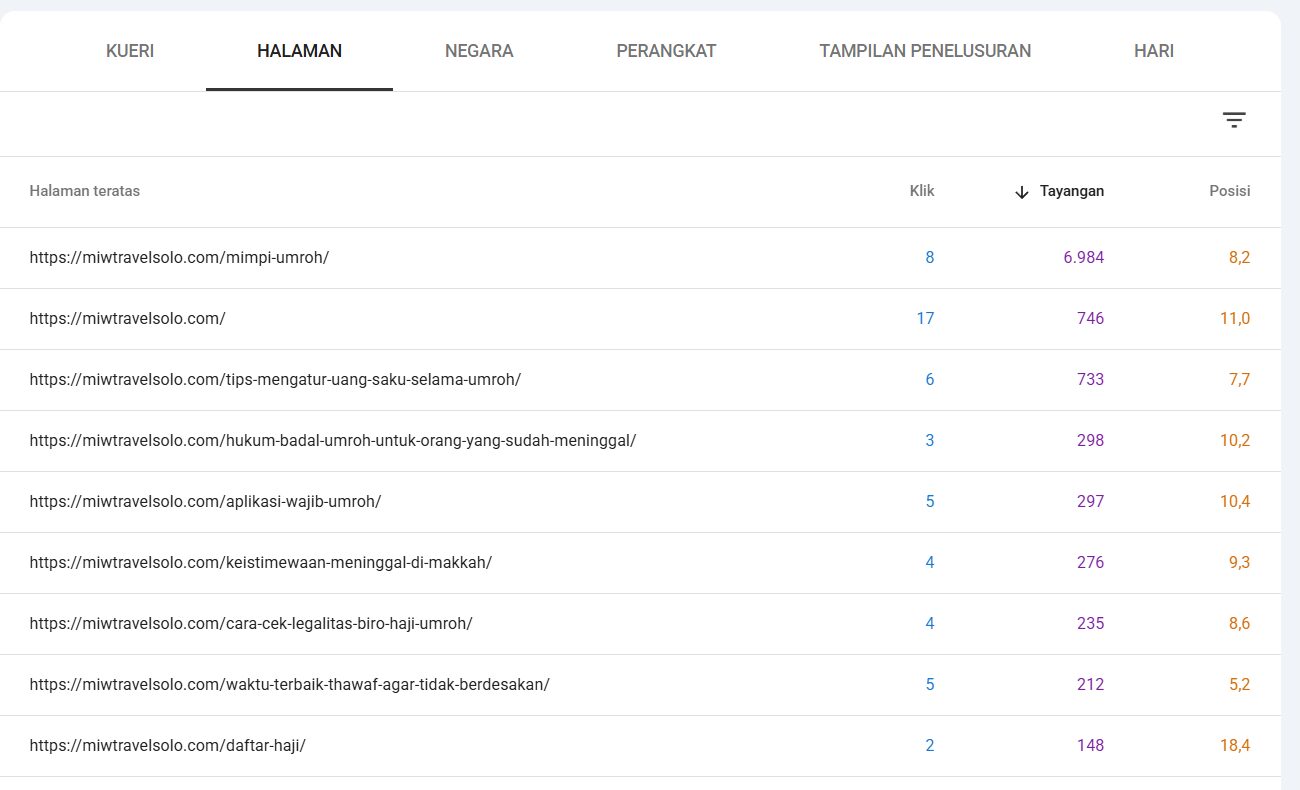Click the Tayangan sort arrow icon

click(x=1021, y=192)
